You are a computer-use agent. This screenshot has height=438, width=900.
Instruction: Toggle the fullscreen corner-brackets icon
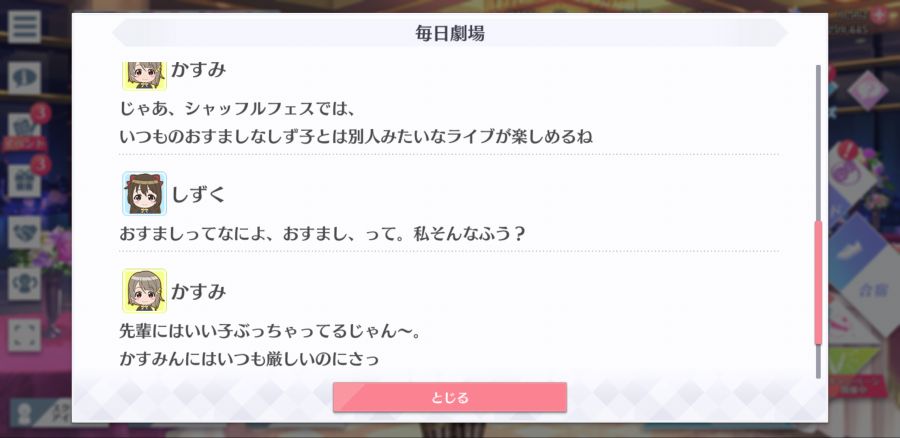pyautogui.click(x=24, y=335)
